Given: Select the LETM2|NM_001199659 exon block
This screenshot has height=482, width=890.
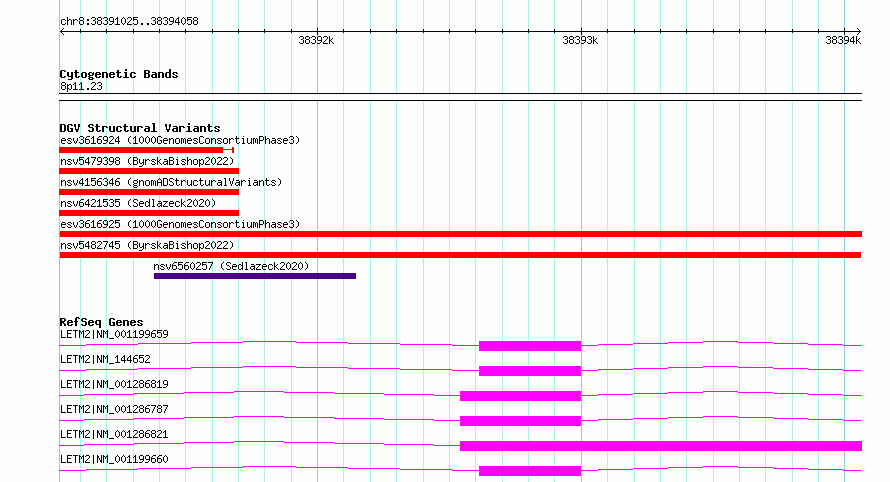Looking at the screenshot, I should pos(530,346).
